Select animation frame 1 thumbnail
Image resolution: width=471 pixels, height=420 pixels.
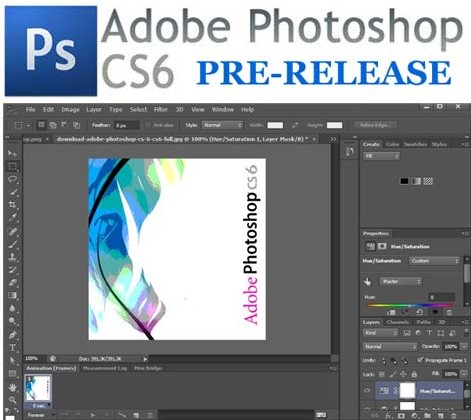[x=38, y=388]
